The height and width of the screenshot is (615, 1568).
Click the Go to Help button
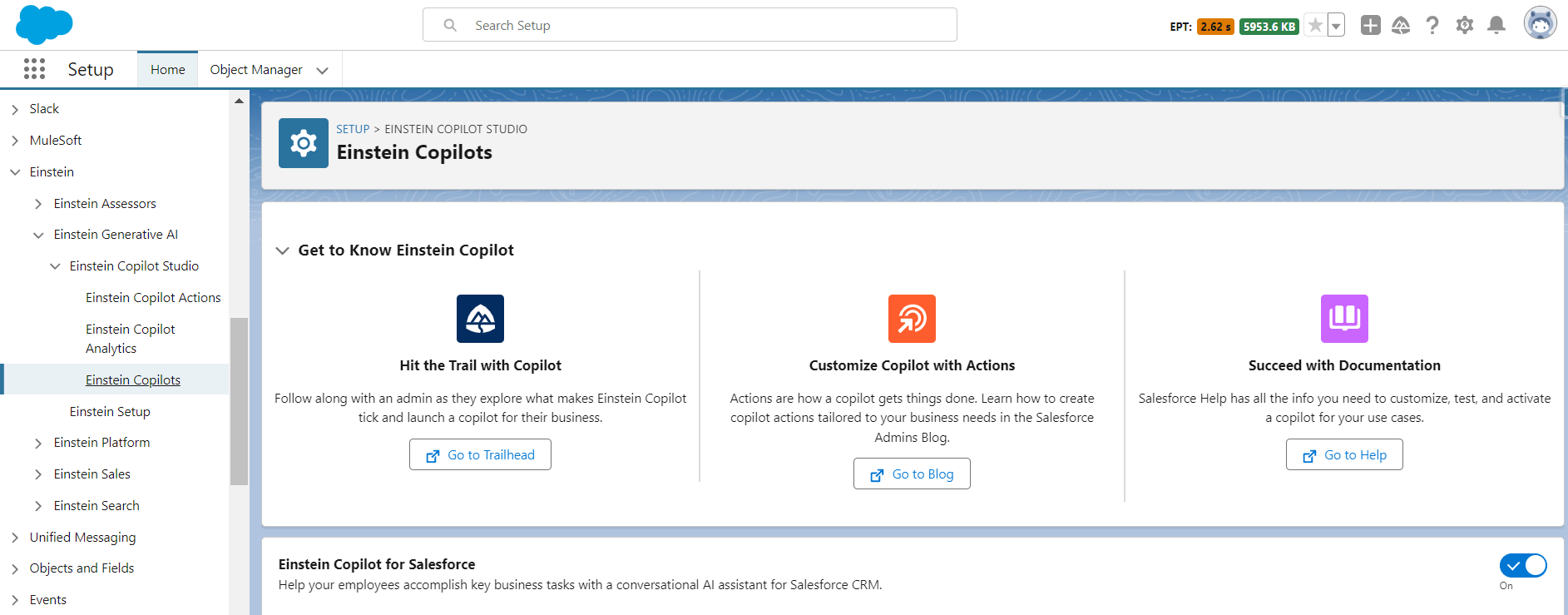point(1344,454)
